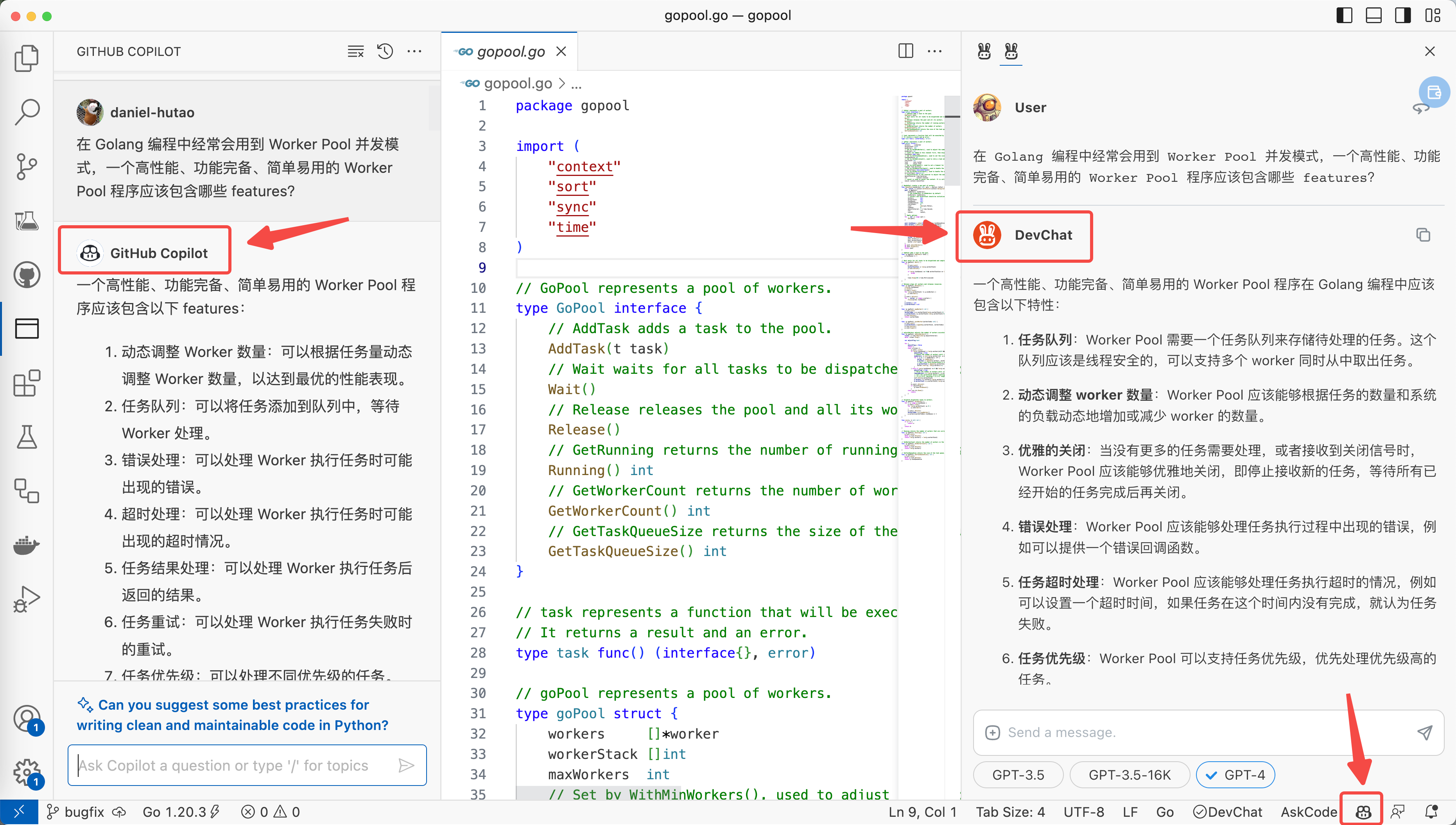The height and width of the screenshot is (825, 1456).
Task: Close the gopool.go editor tab
Action: click(561, 52)
